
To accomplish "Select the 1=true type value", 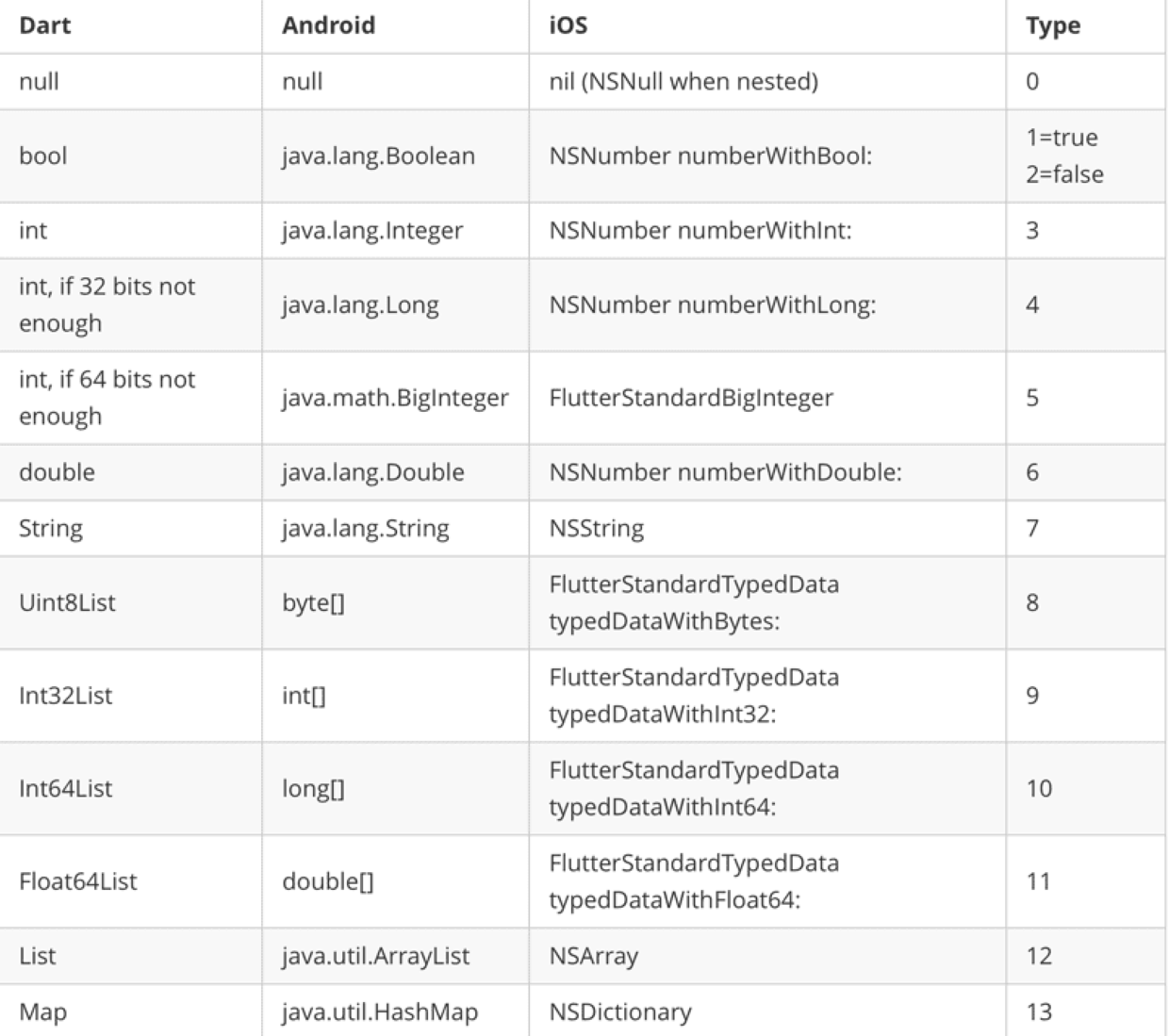I will (x=1062, y=138).
